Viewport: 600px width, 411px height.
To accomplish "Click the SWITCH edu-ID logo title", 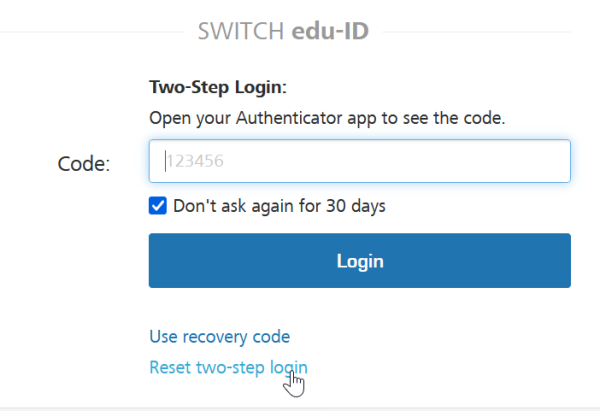I will 283,31.
